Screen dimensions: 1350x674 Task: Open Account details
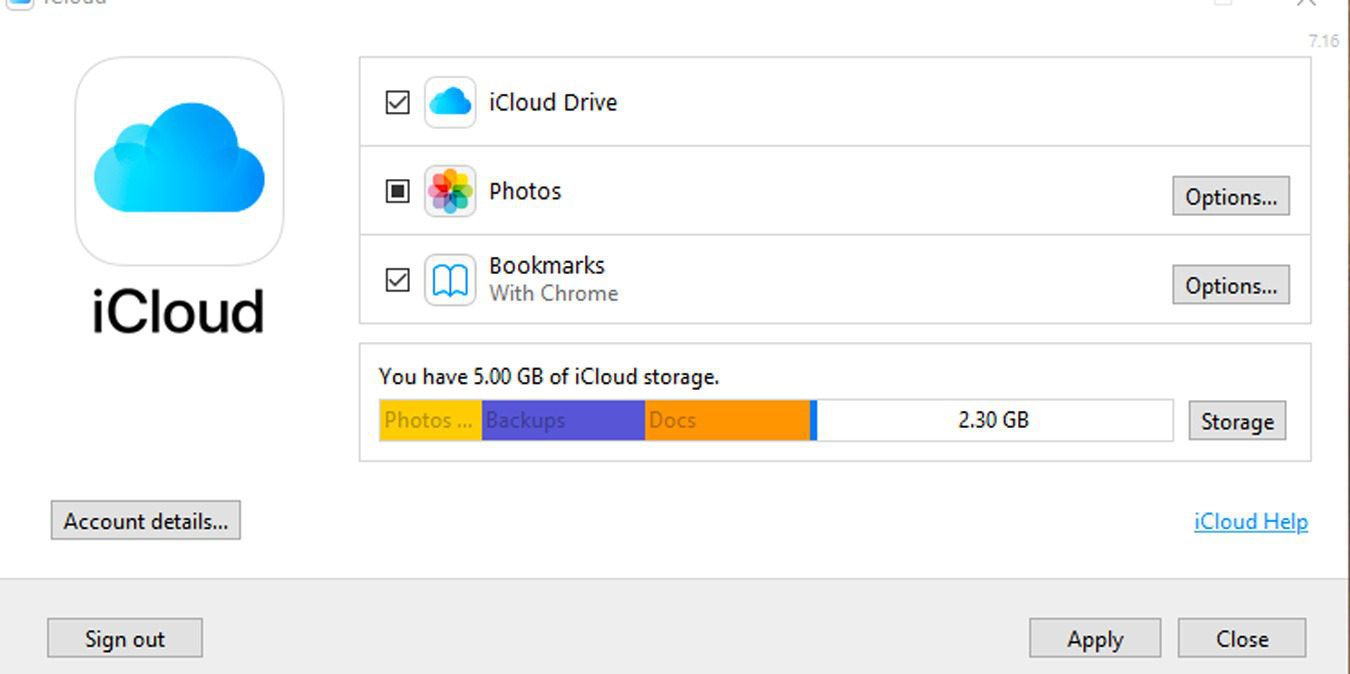tap(145, 521)
